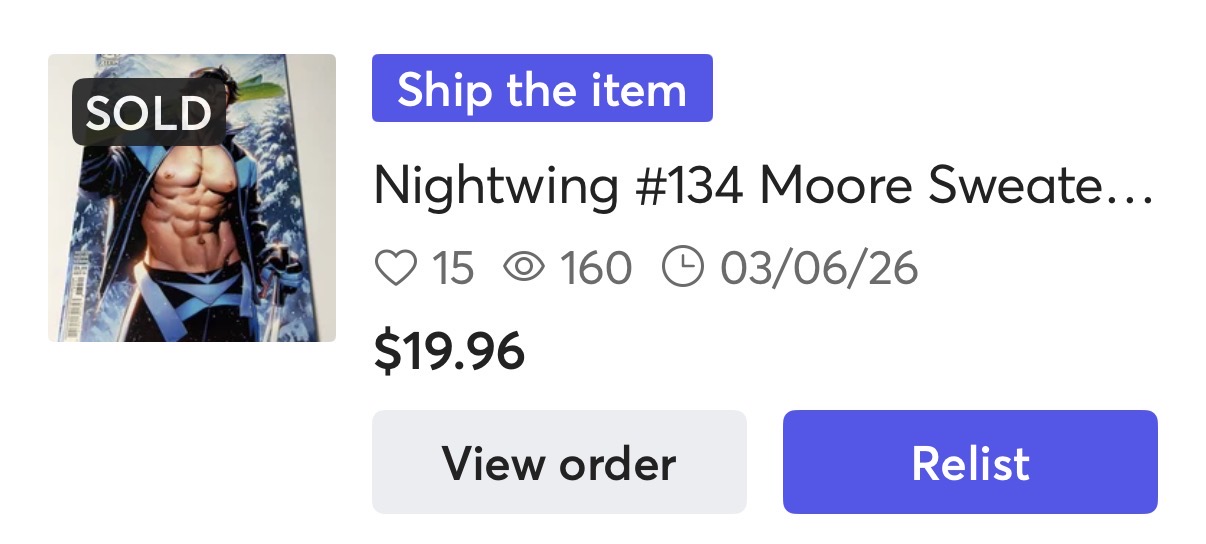Image resolution: width=1206 pixels, height=544 pixels.
Task: Open the Nightwing #134 listing title
Action: (763, 187)
